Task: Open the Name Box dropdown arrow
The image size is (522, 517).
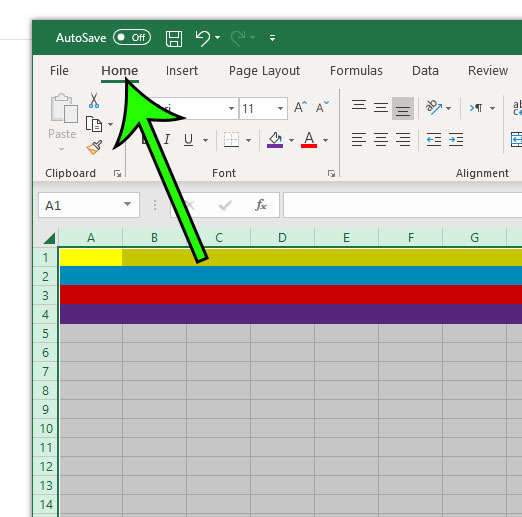Action: 127,204
